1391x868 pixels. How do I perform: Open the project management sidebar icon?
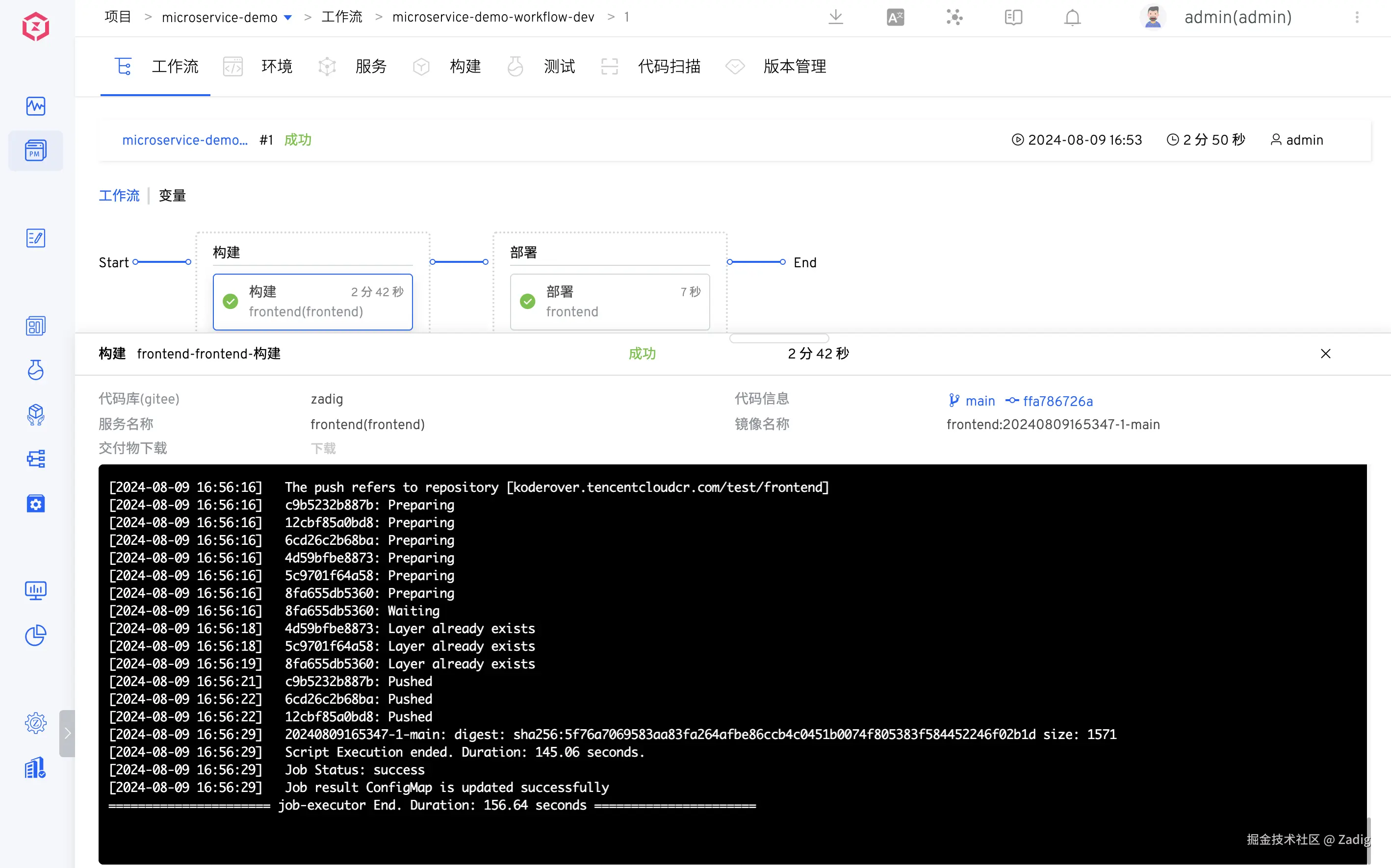[36, 151]
